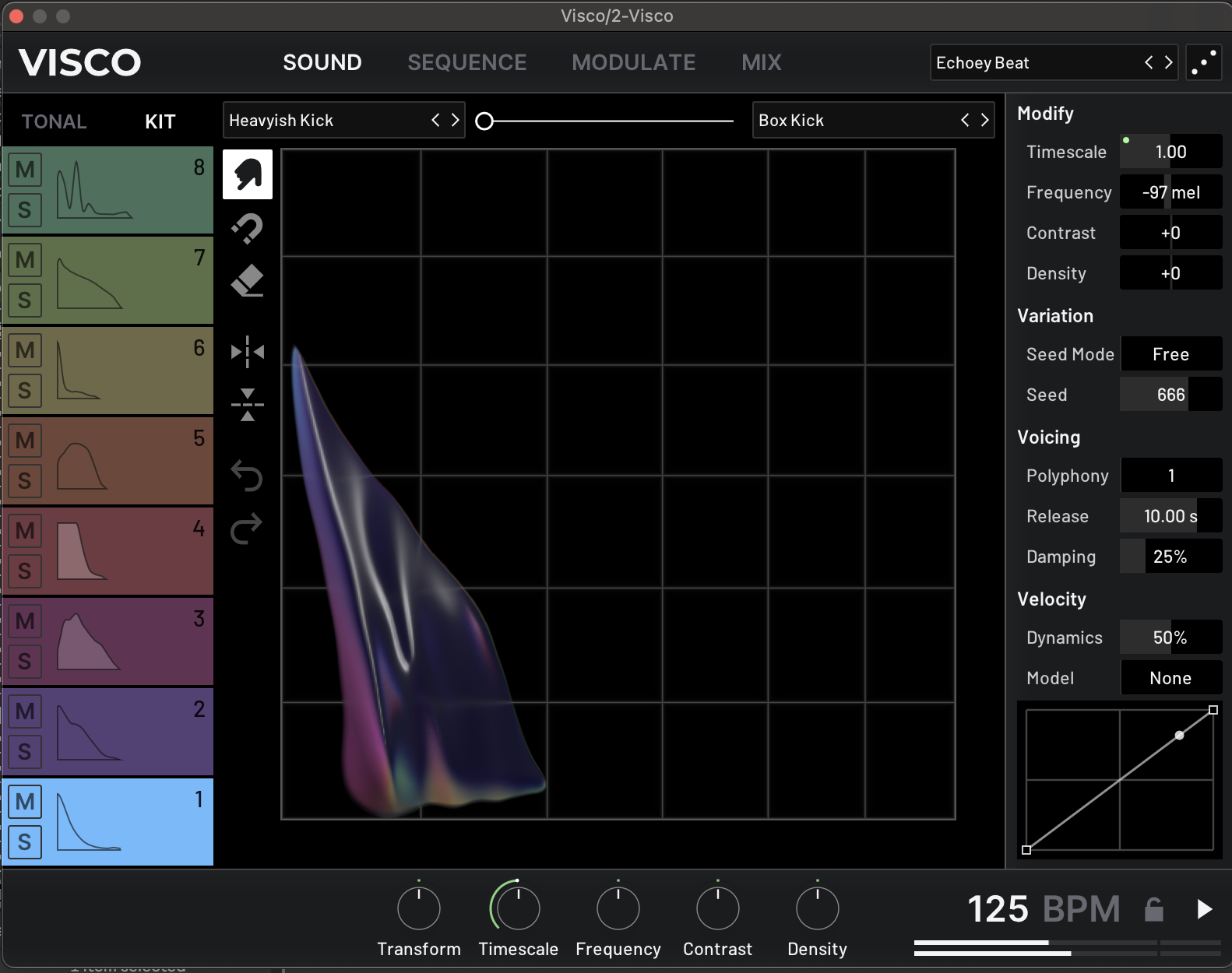Screen dimensions: 1232x973
Task: Select kit pad 7 waveform
Action: point(90,283)
